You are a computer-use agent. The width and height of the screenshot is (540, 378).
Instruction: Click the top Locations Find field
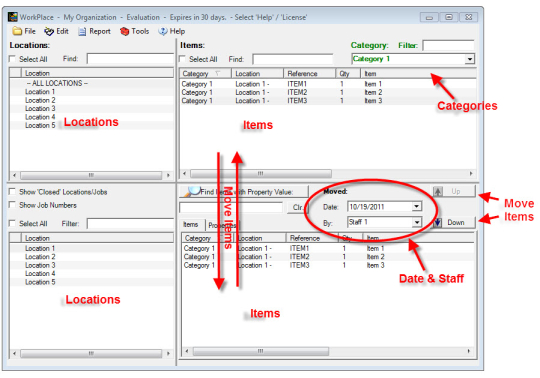pyautogui.click(x=130, y=59)
